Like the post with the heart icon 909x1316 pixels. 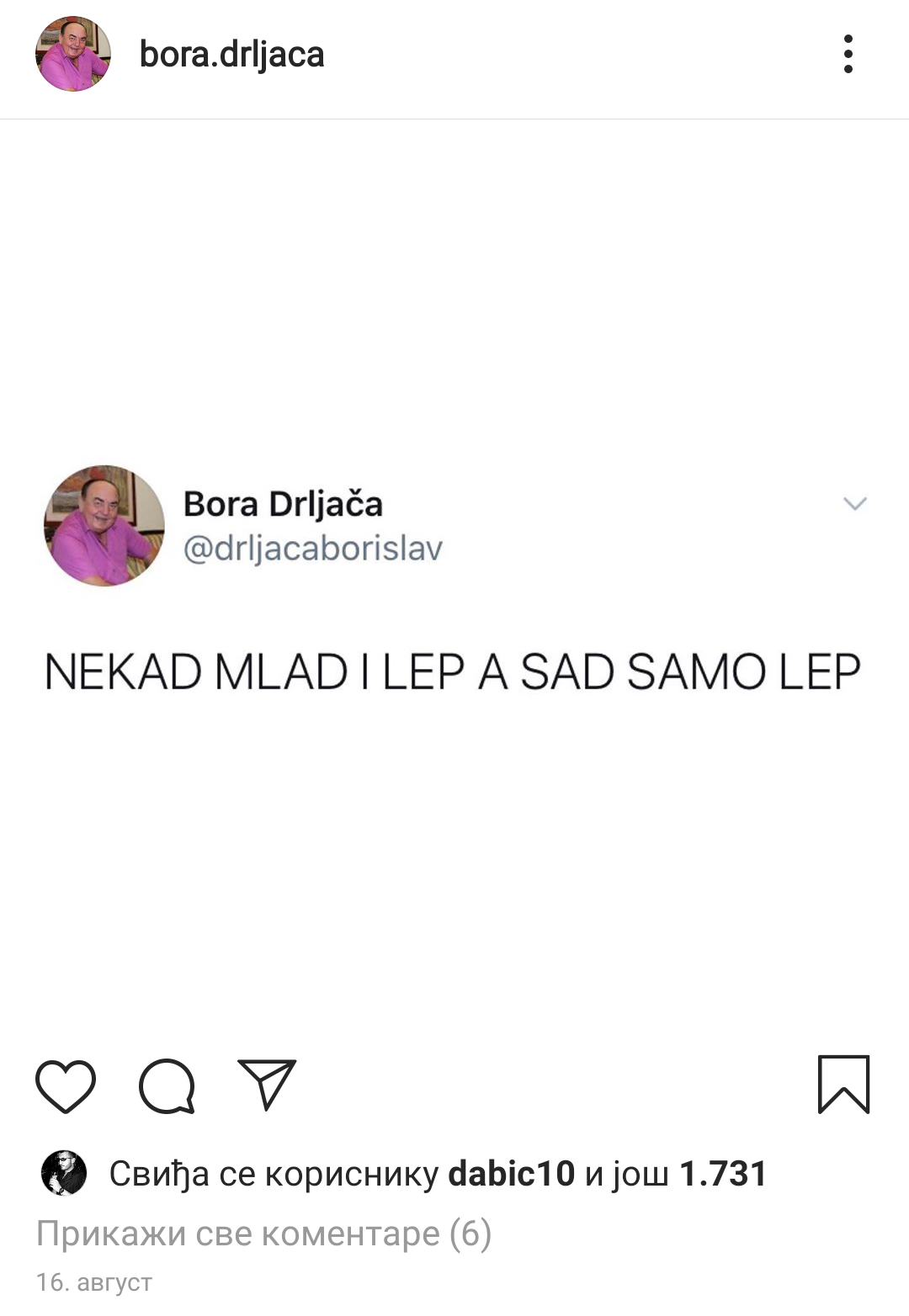tap(66, 1086)
